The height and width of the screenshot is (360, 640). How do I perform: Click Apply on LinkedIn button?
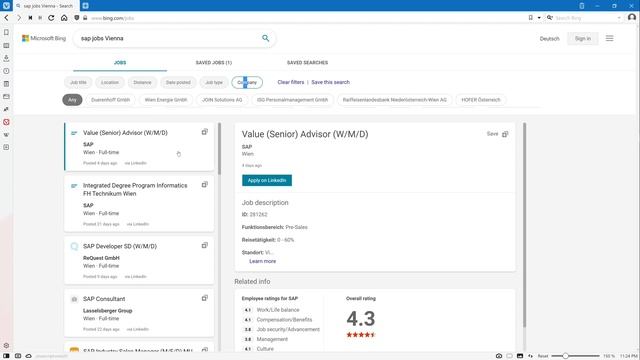267,180
